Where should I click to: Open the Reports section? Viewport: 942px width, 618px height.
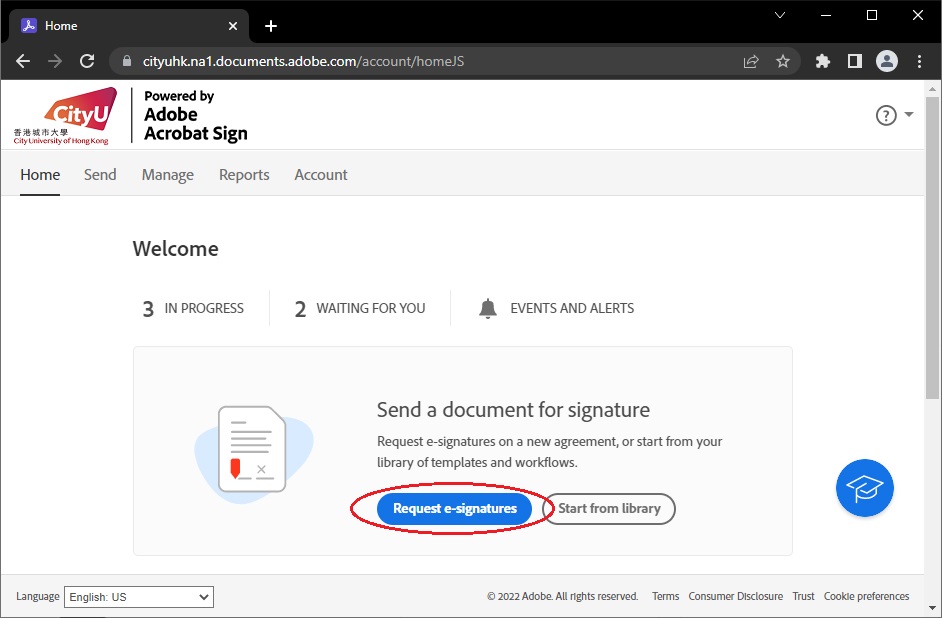(x=244, y=174)
